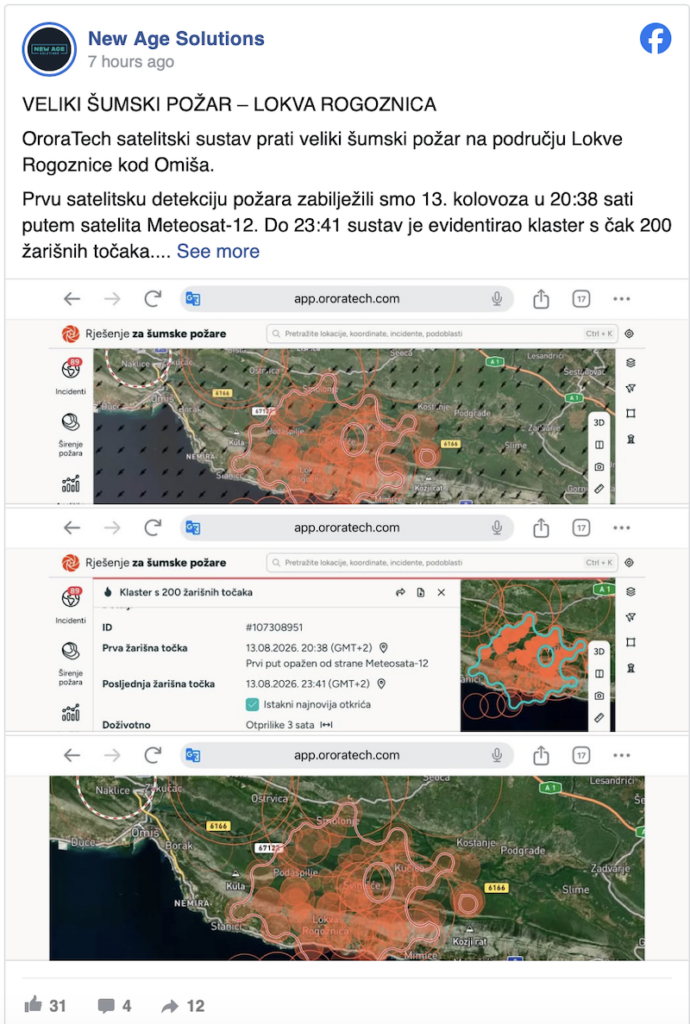690x1024 pixels.
Task: Click reload icon in third screenshot
Action: [x=153, y=756]
